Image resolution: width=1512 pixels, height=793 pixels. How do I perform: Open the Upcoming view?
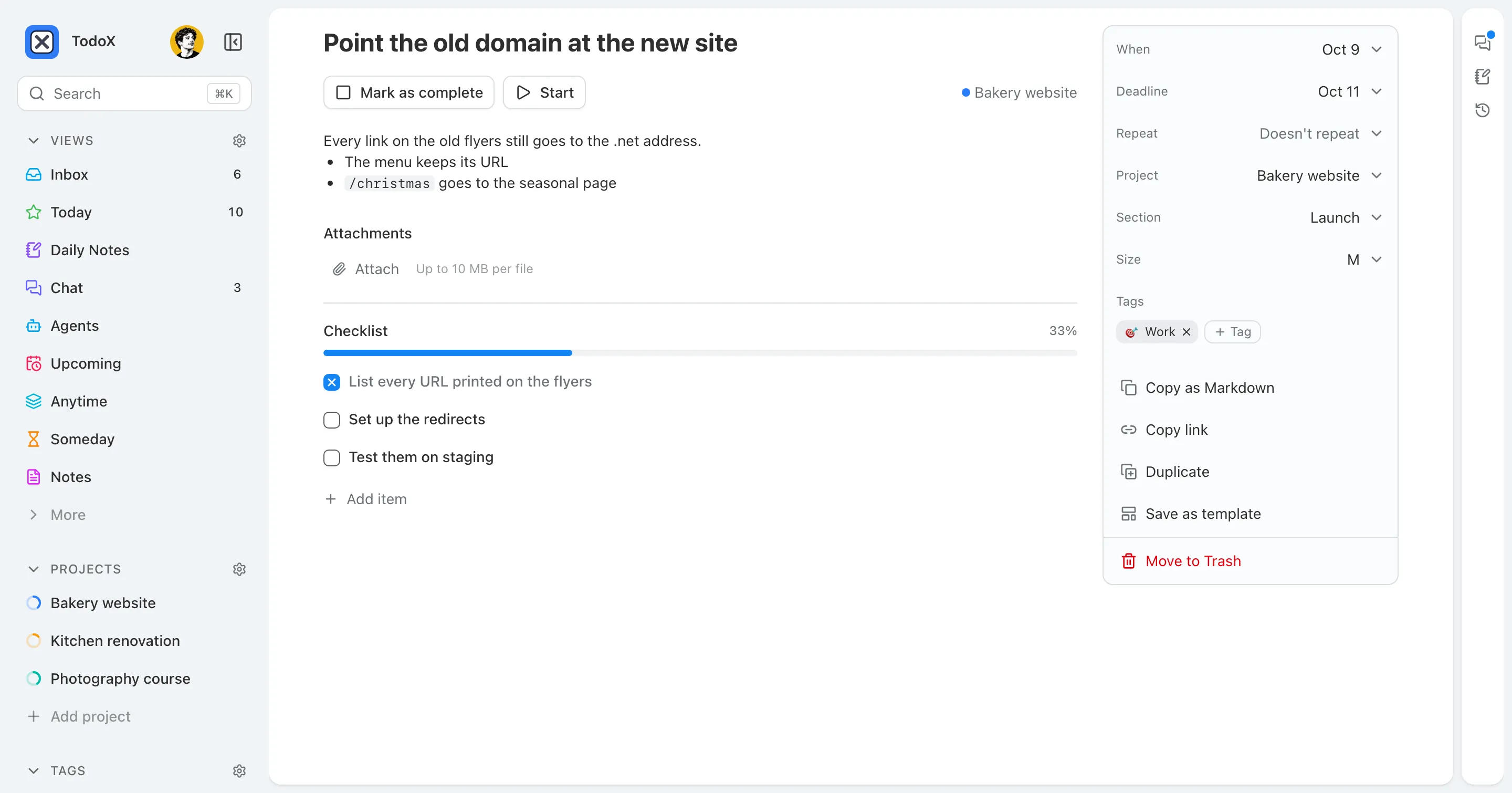[134, 363]
